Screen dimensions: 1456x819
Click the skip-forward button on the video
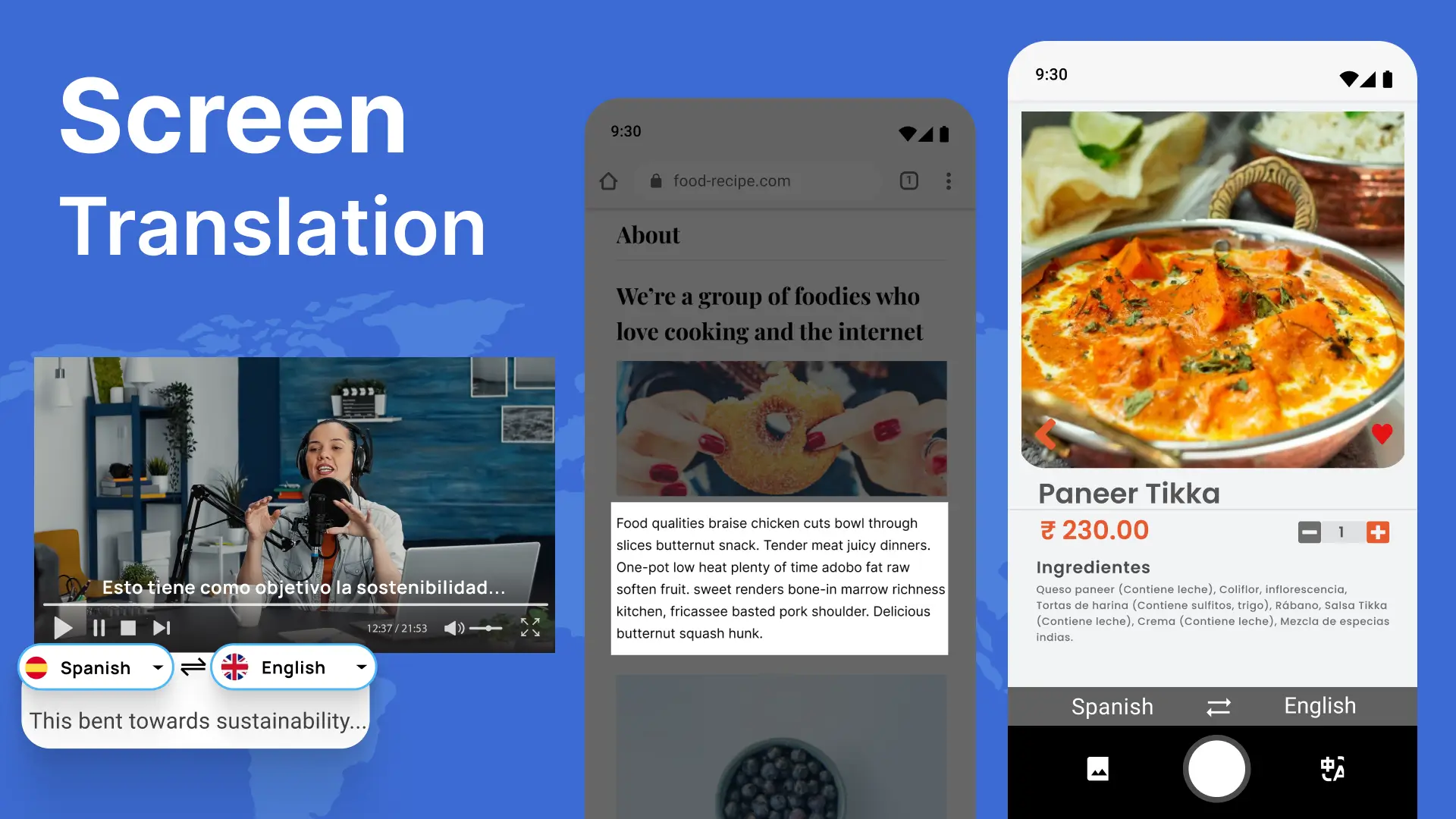[x=161, y=627]
